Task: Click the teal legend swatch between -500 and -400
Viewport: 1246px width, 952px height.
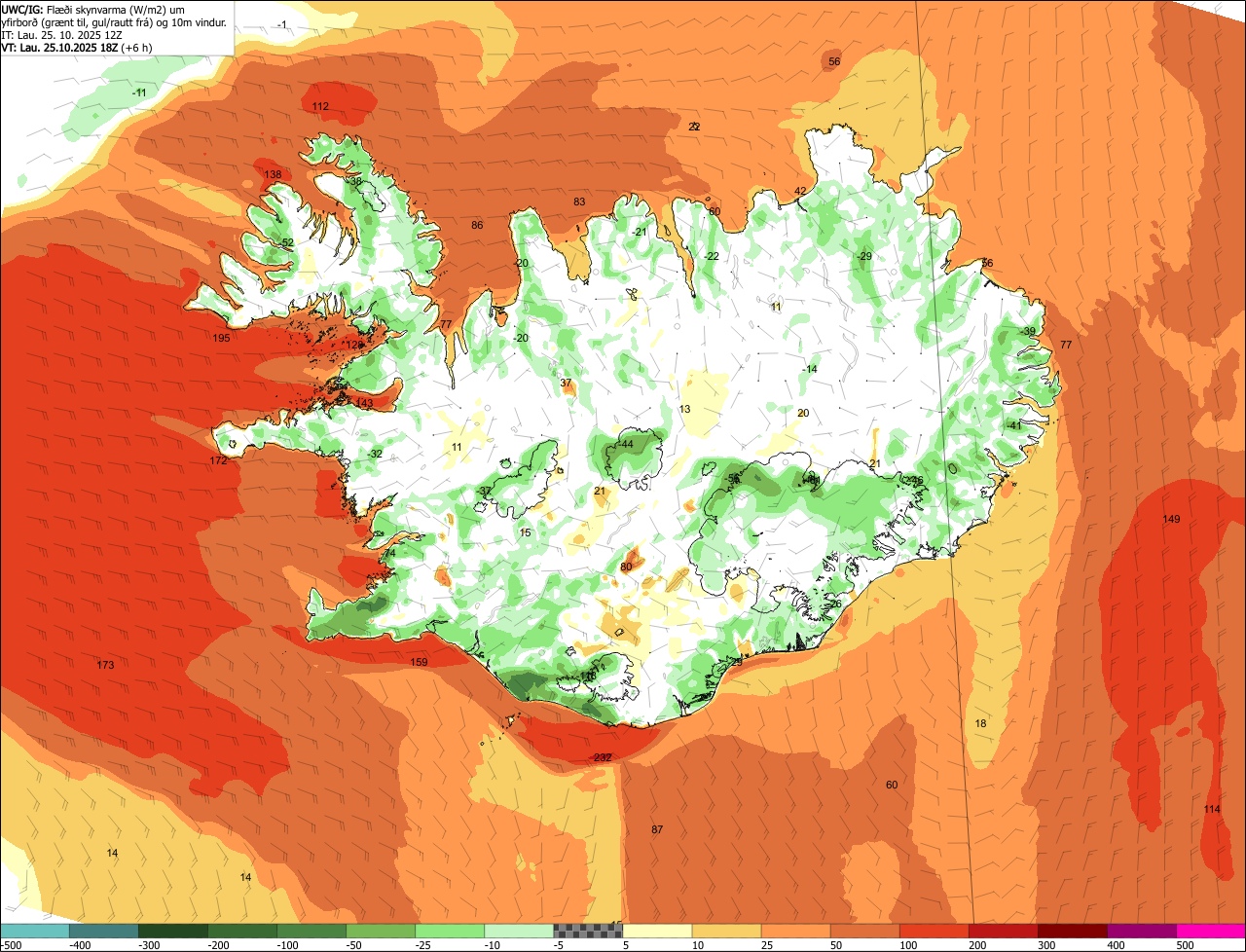Action: click(35, 932)
